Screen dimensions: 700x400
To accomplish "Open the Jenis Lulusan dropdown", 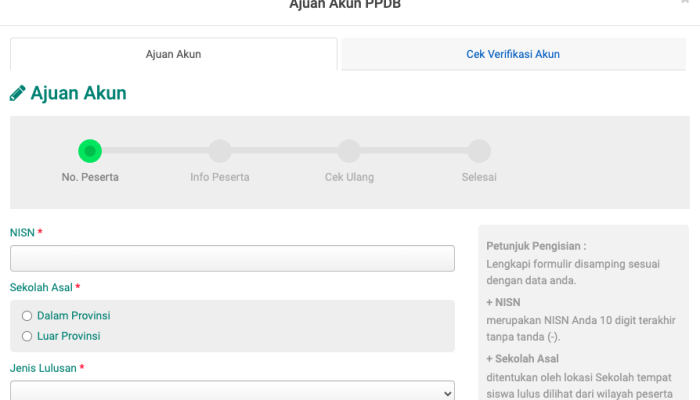I will (x=232, y=391).
